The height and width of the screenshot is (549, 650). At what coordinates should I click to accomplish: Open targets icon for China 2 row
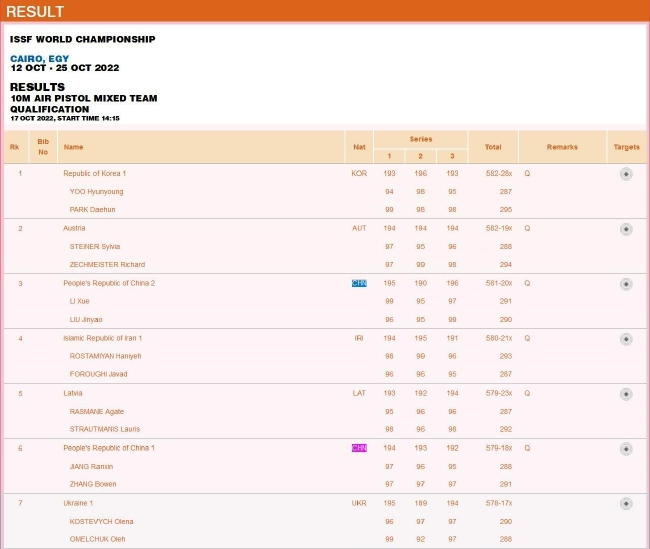(x=626, y=284)
